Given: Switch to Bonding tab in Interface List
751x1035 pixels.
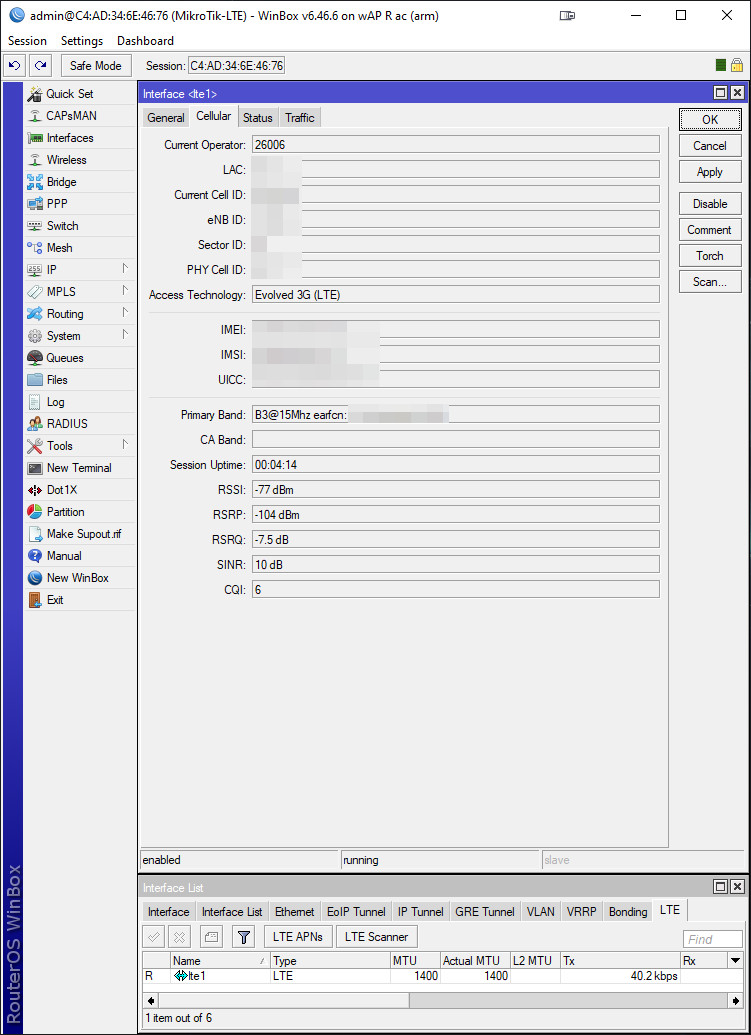Looking at the screenshot, I should coord(628,912).
